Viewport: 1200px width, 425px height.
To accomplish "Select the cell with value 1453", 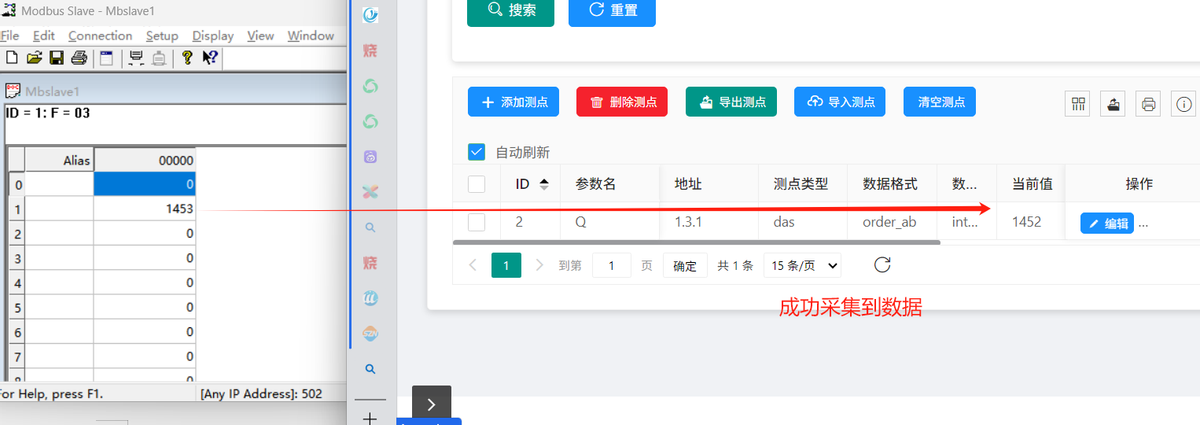I will tap(144, 208).
